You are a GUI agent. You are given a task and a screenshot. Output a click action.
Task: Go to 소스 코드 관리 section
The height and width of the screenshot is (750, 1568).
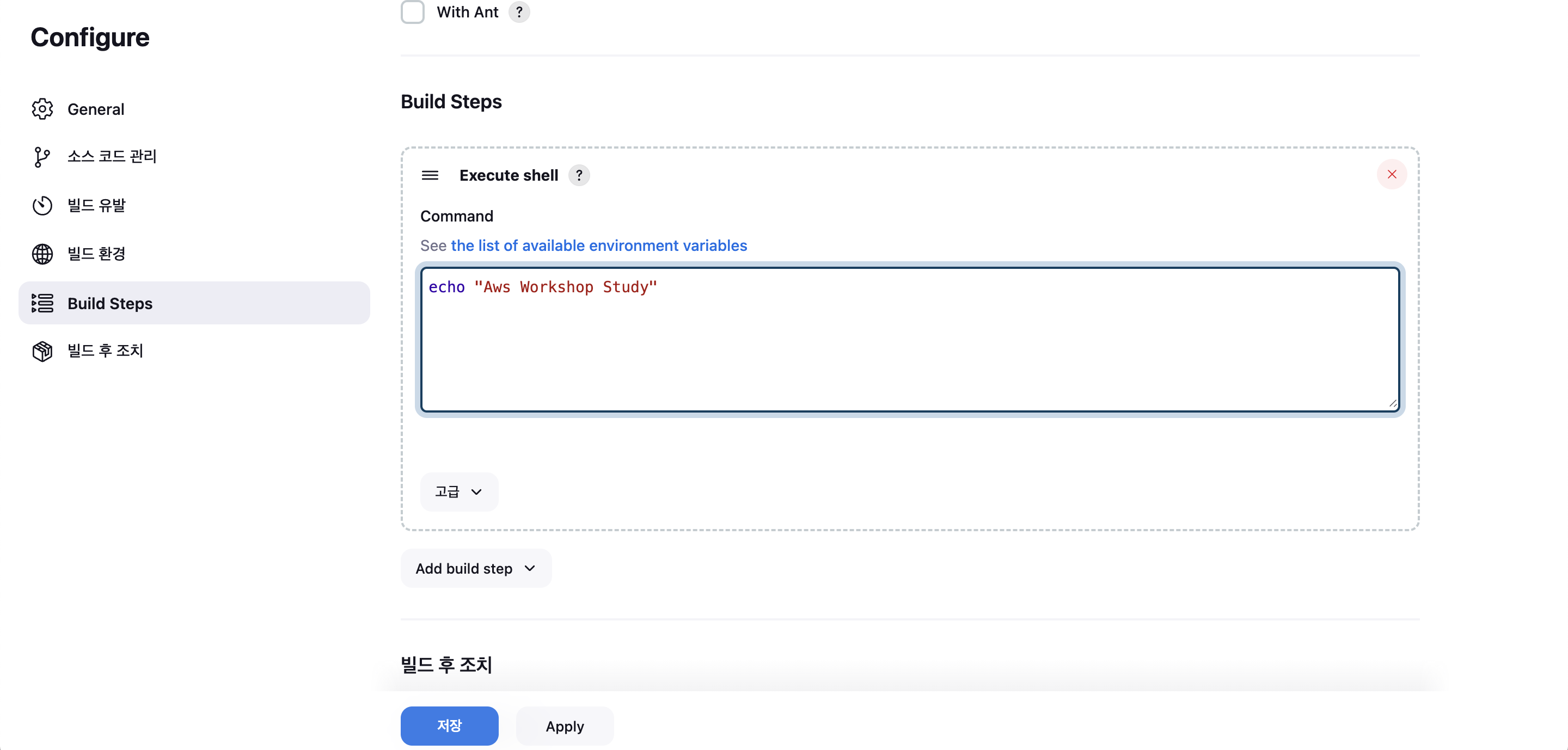194,157
